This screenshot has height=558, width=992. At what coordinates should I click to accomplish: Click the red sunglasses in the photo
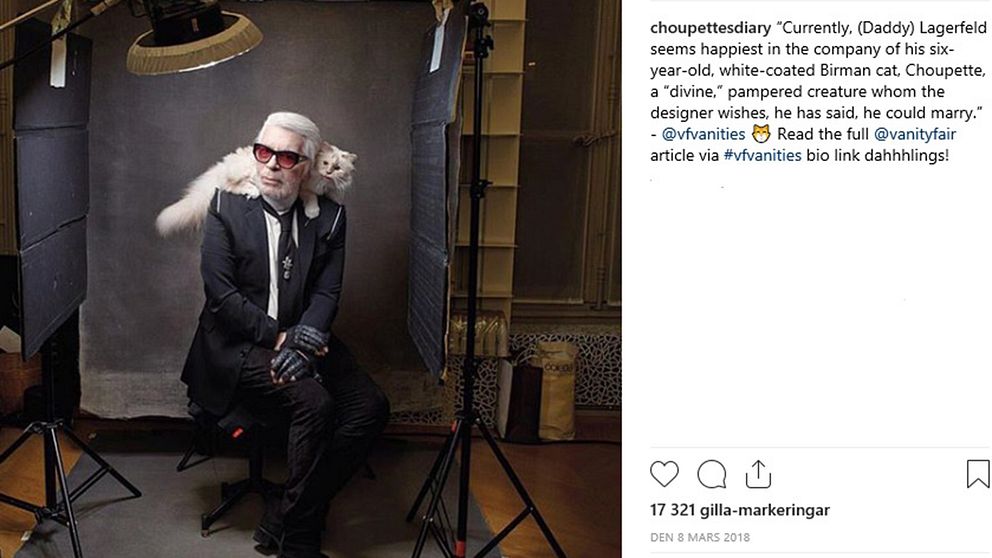point(280,155)
